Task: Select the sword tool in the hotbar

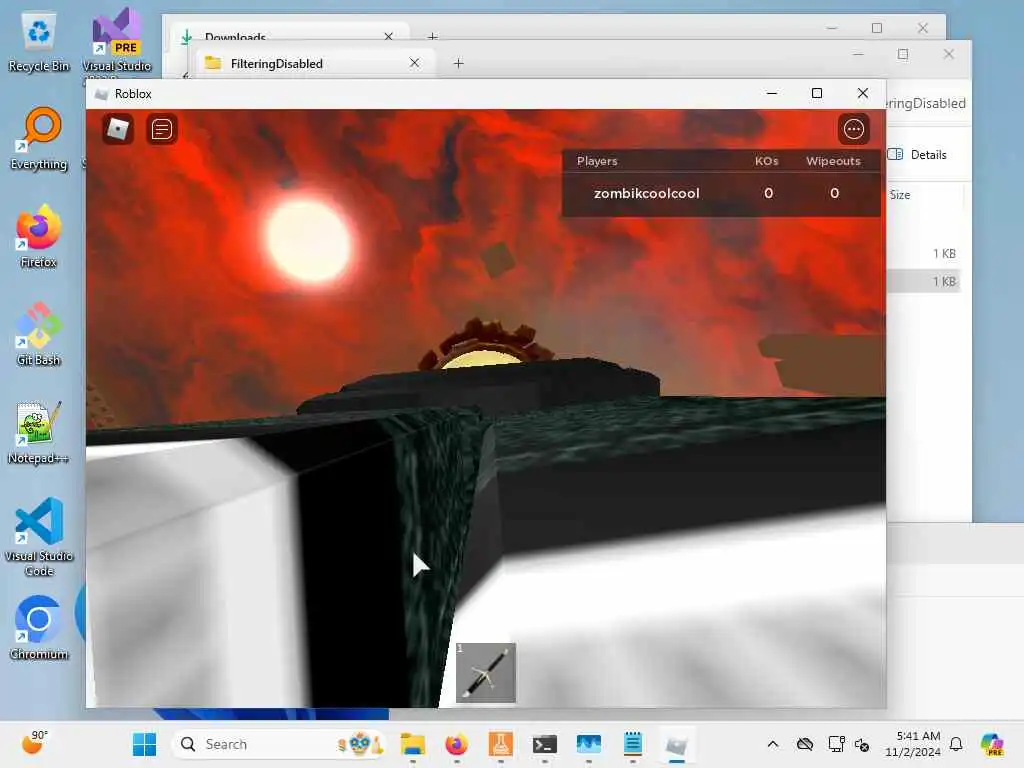Action: point(486,673)
